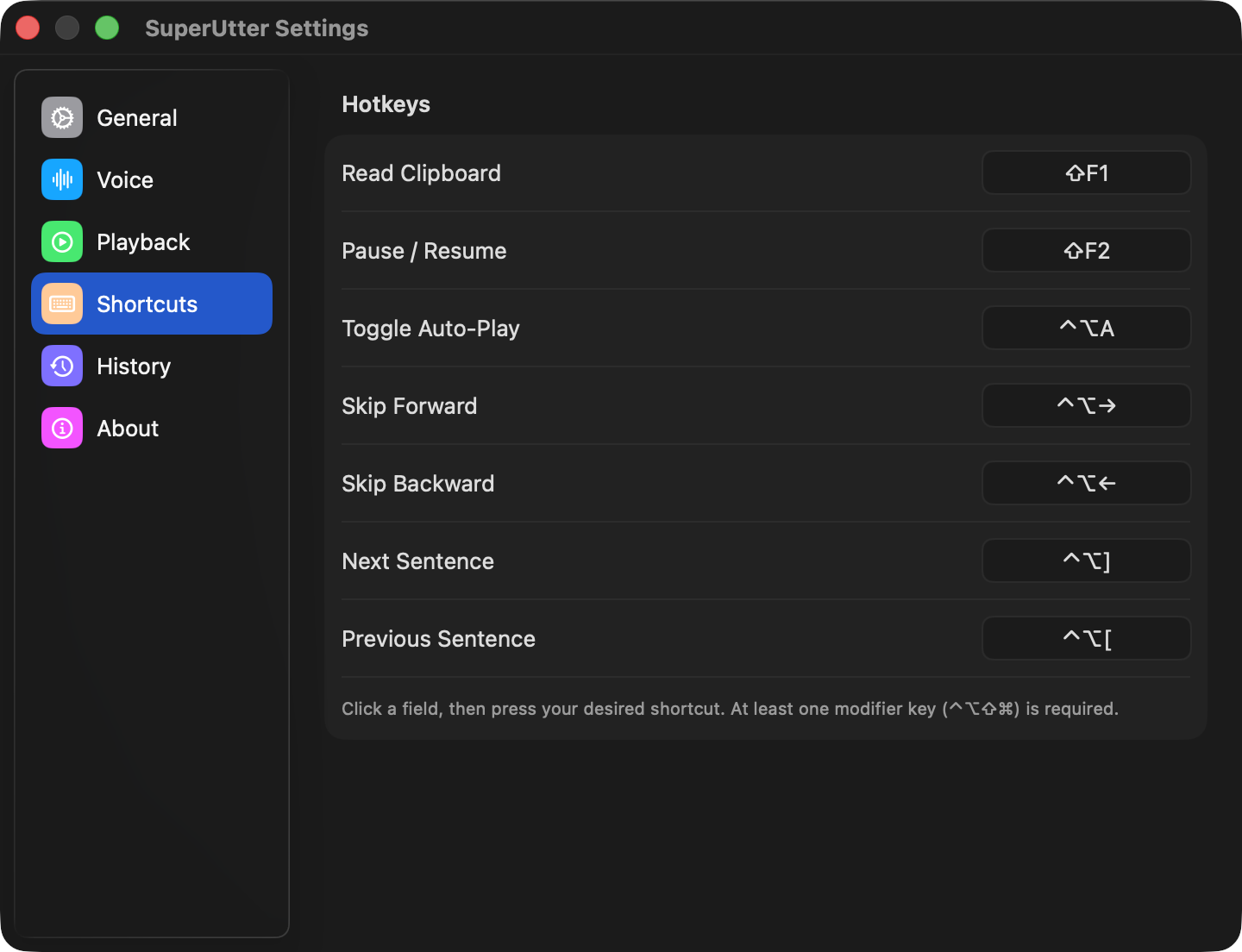Click the Hotkeys section heading
This screenshot has width=1242, height=952.
tap(386, 104)
